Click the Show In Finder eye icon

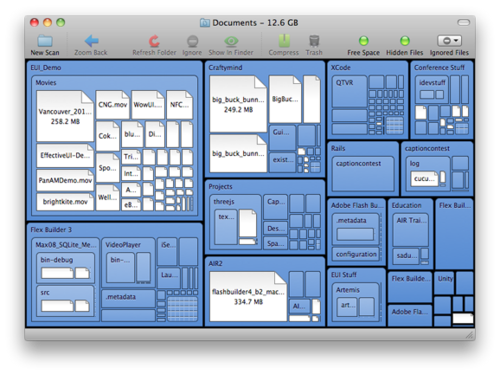coord(231,41)
